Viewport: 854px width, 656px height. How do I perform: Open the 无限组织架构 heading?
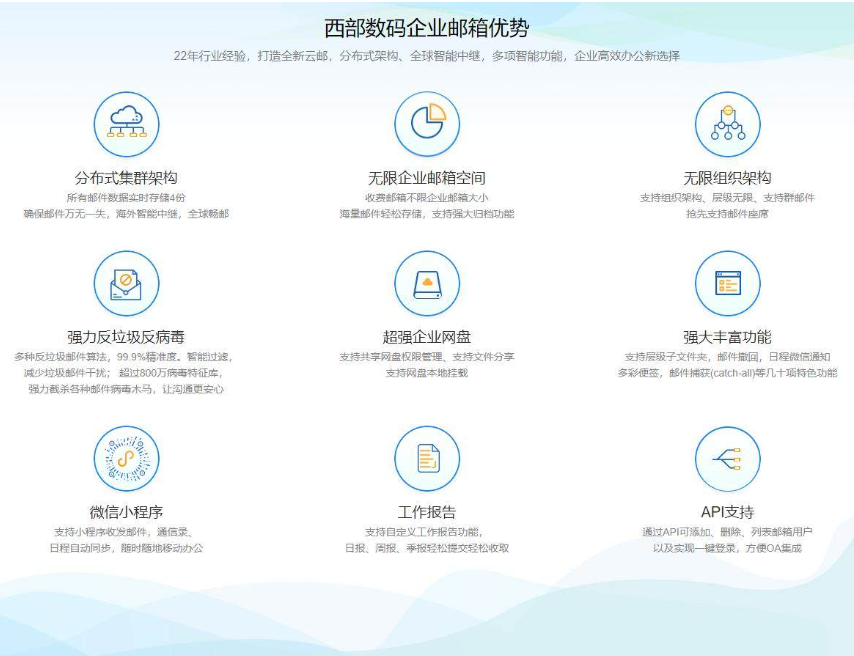pos(727,178)
